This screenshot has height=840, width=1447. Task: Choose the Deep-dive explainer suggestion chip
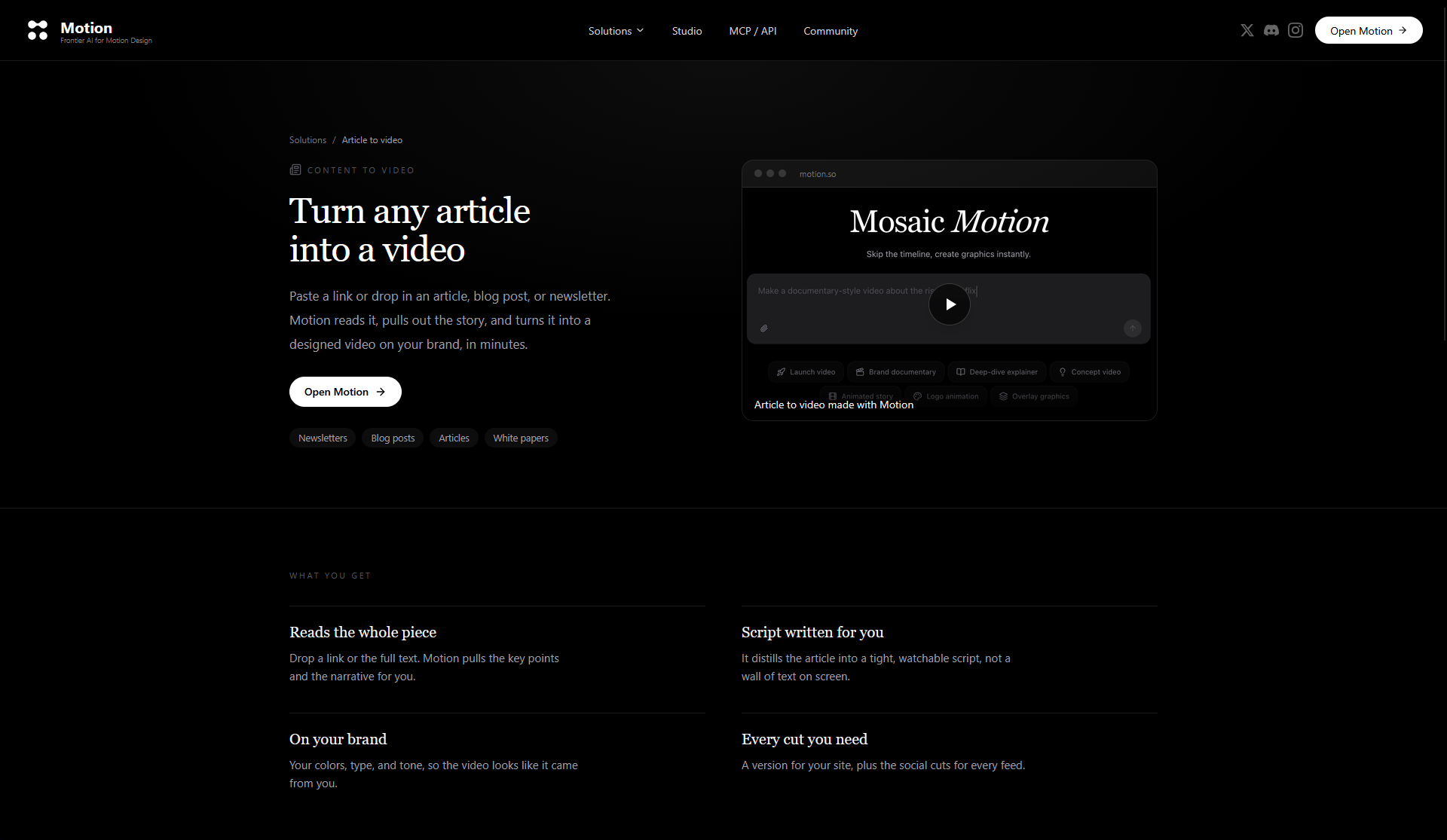[x=996, y=372]
